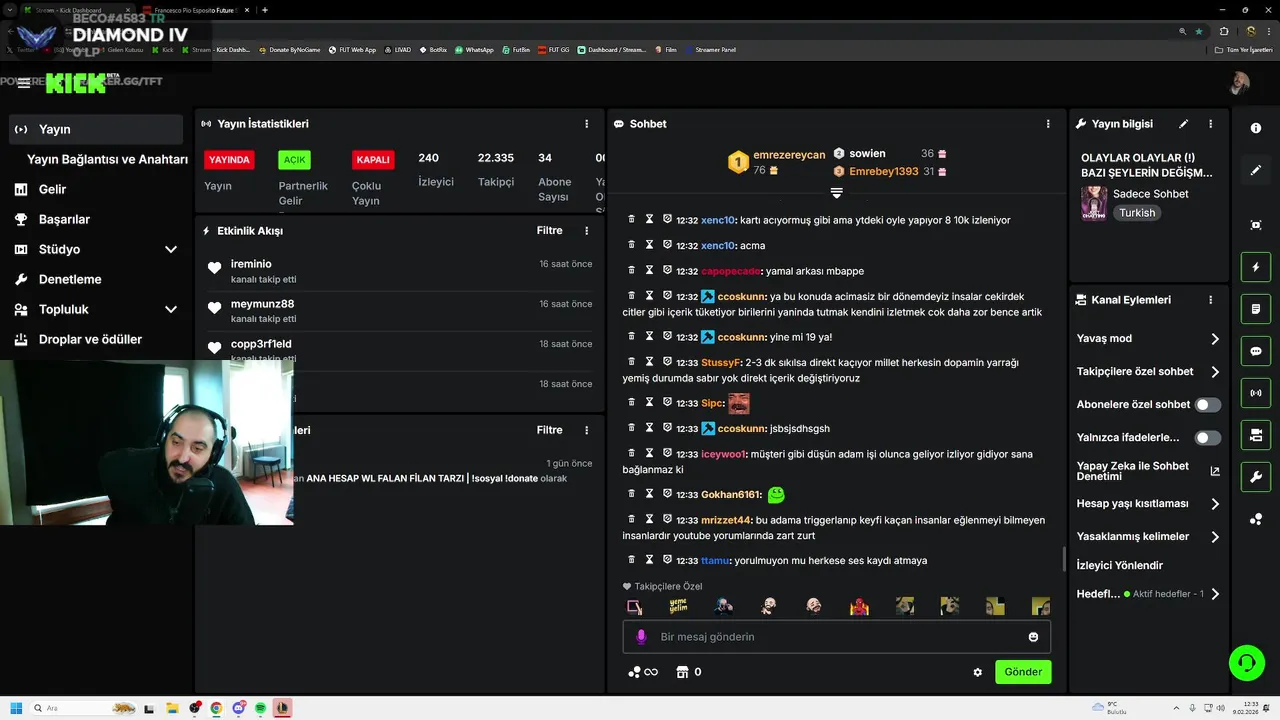Click the pencil edit icon in right sidebar

click(x=1256, y=170)
